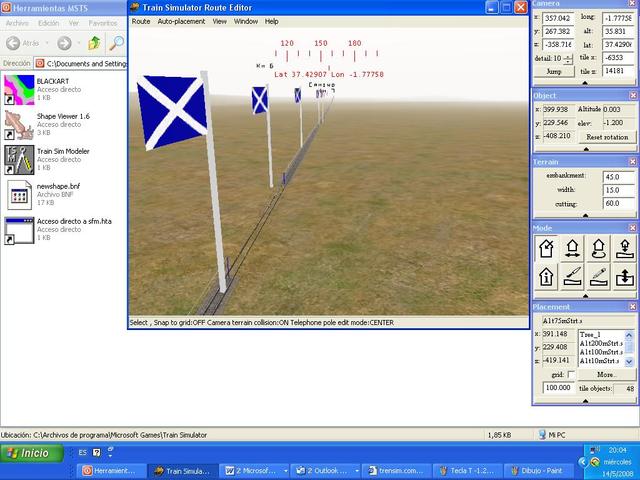Collapse the Camera panel with bottom arrow

point(585,84)
